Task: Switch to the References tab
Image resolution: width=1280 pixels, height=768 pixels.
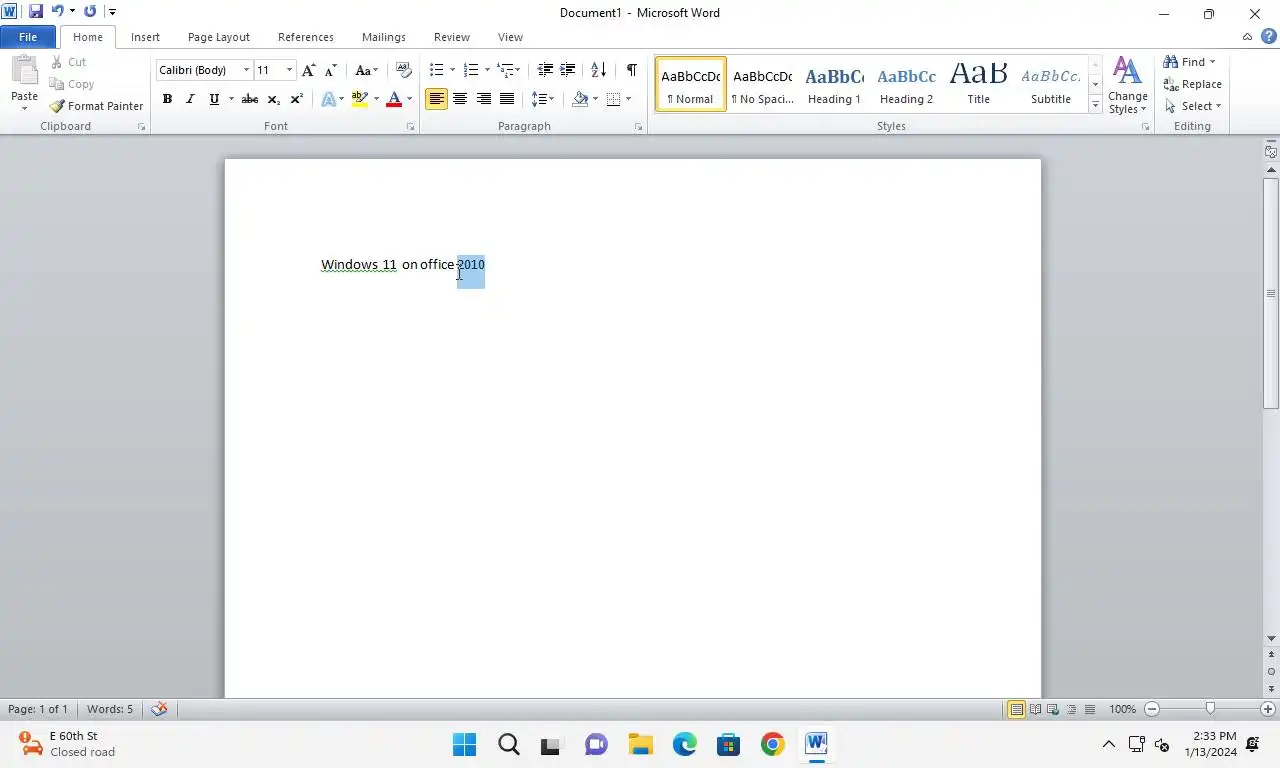Action: [306, 37]
